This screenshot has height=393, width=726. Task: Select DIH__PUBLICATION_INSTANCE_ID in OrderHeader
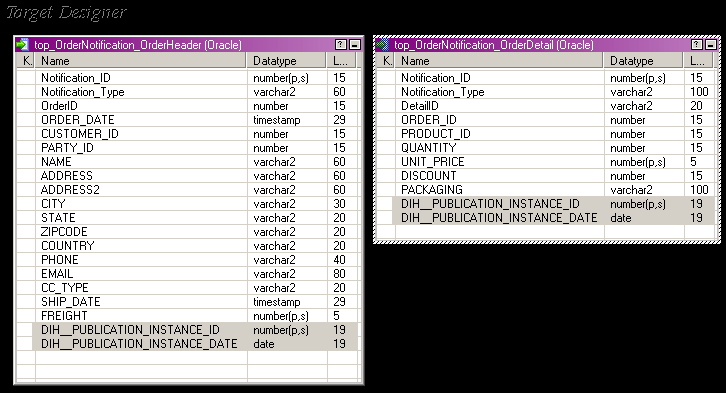187,330
